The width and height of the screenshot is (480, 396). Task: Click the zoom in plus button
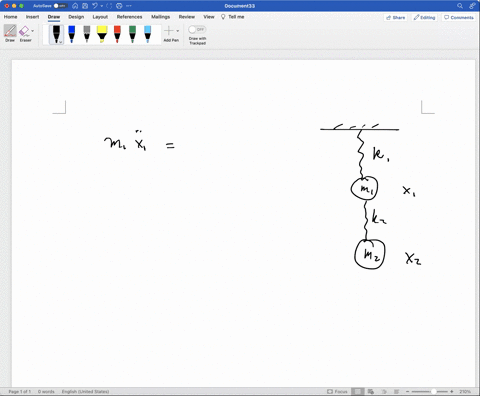point(452,391)
